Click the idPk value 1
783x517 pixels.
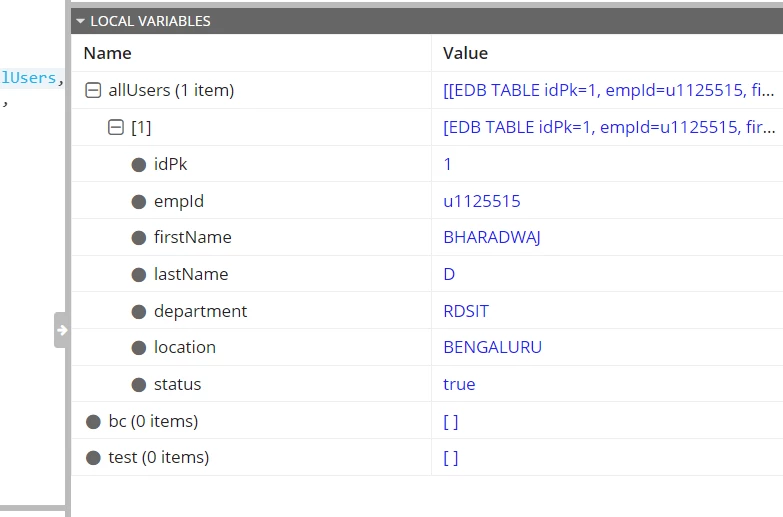(447, 164)
